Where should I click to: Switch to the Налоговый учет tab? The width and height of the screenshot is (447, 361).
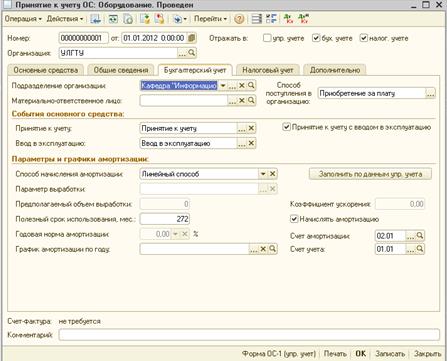tap(268, 70)
